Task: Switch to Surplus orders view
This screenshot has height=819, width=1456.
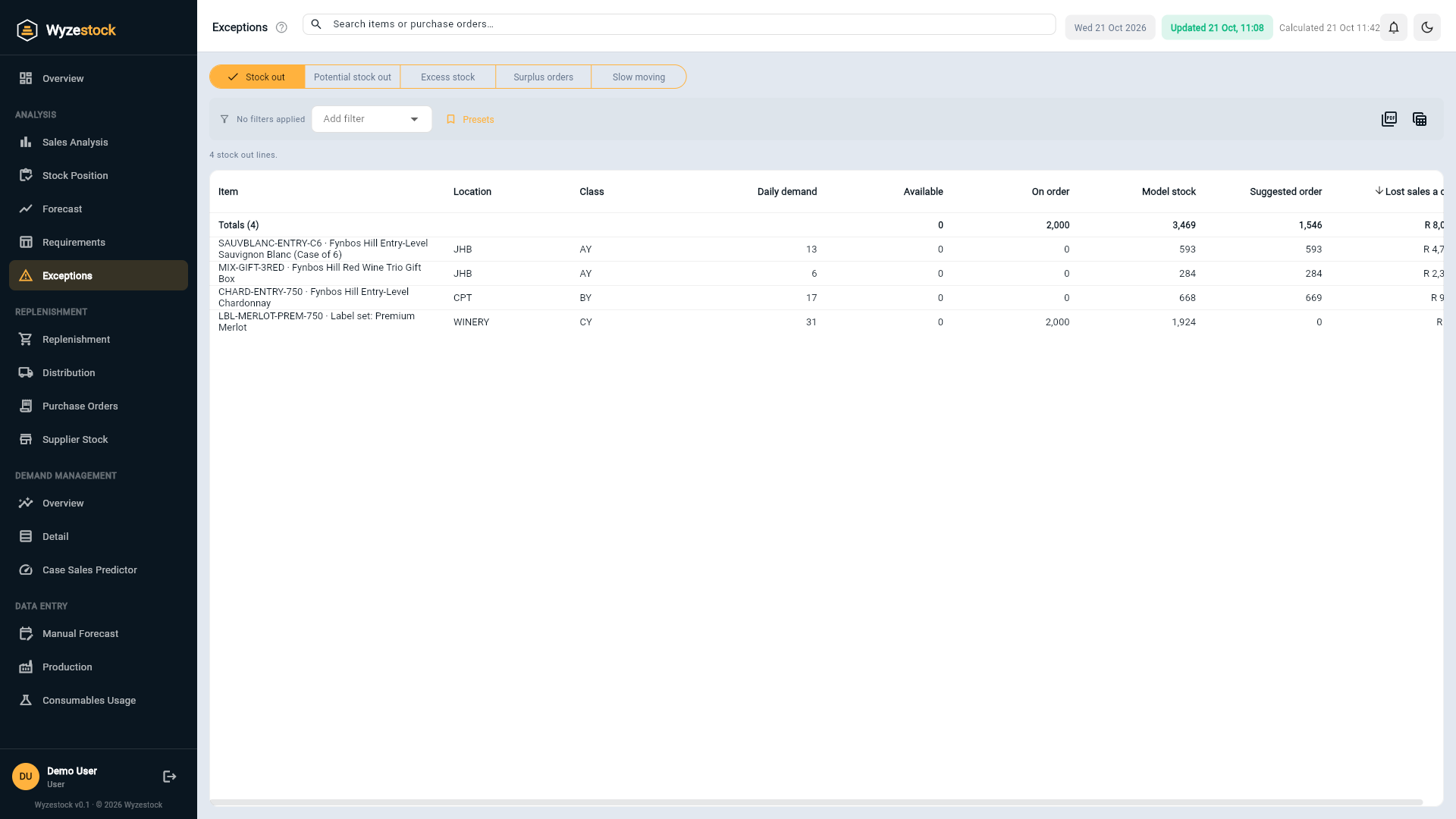Action: click(x=544, y=77)
